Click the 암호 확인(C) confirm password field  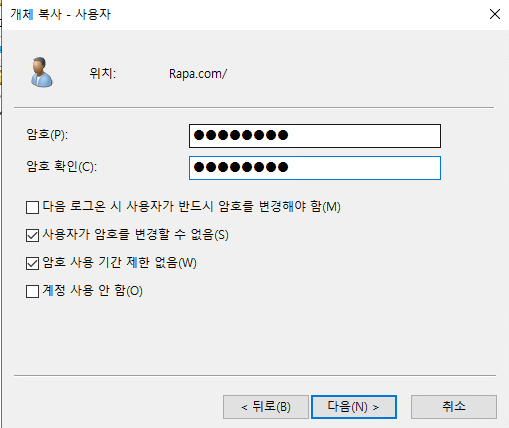tap(315, 168)
